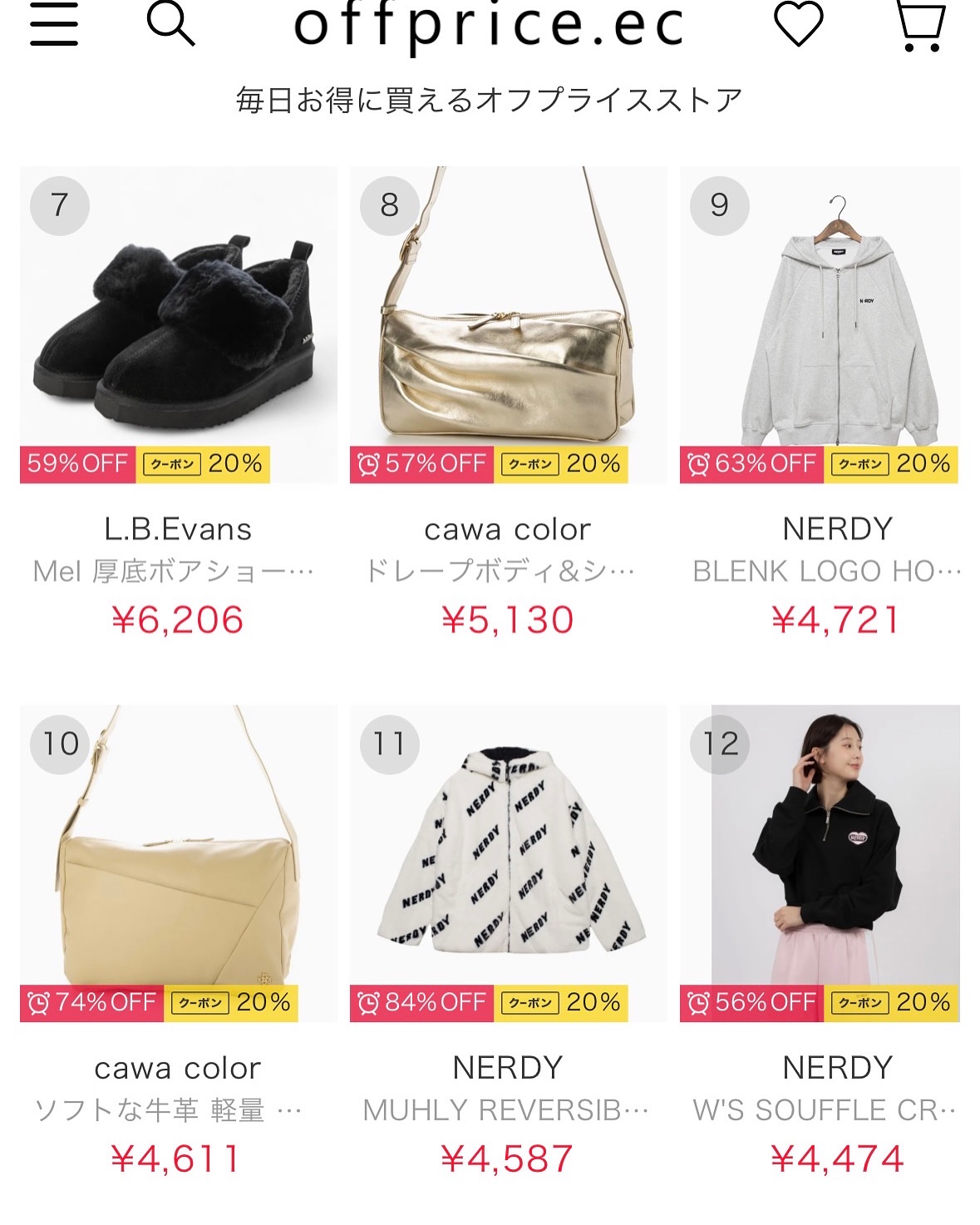
Task: Click the offprice.ec logo
Action: click(489, 27)
